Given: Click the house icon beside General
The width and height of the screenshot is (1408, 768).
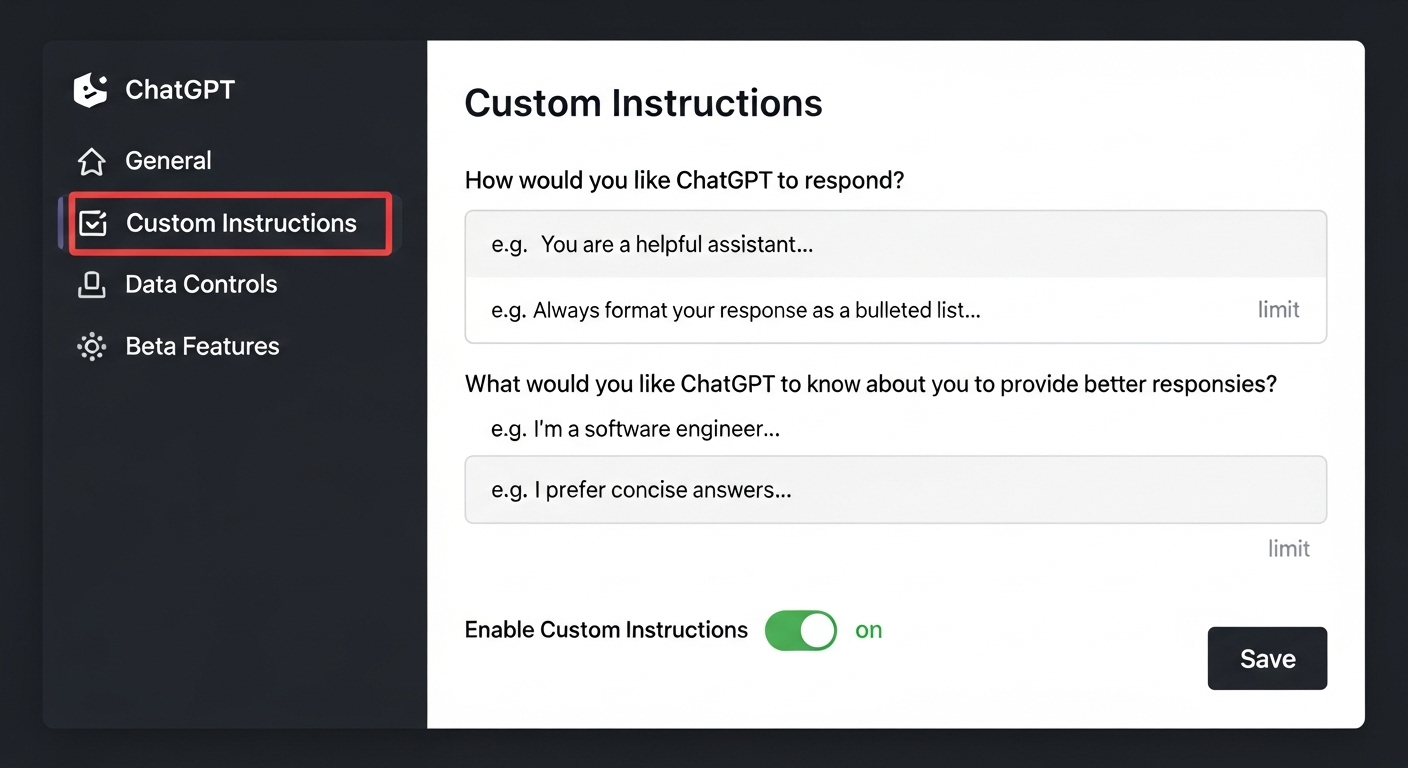Looking at the screenshot, I should click(92, 161).
